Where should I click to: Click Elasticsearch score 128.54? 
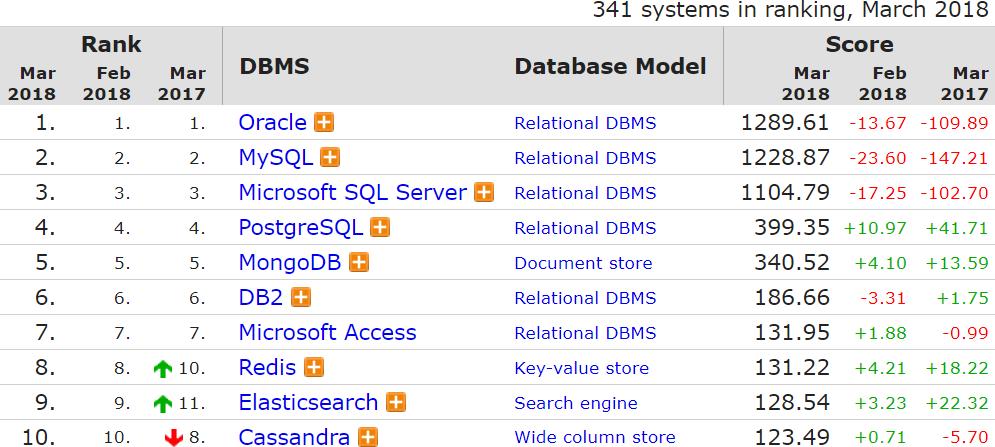click(792, 402)
